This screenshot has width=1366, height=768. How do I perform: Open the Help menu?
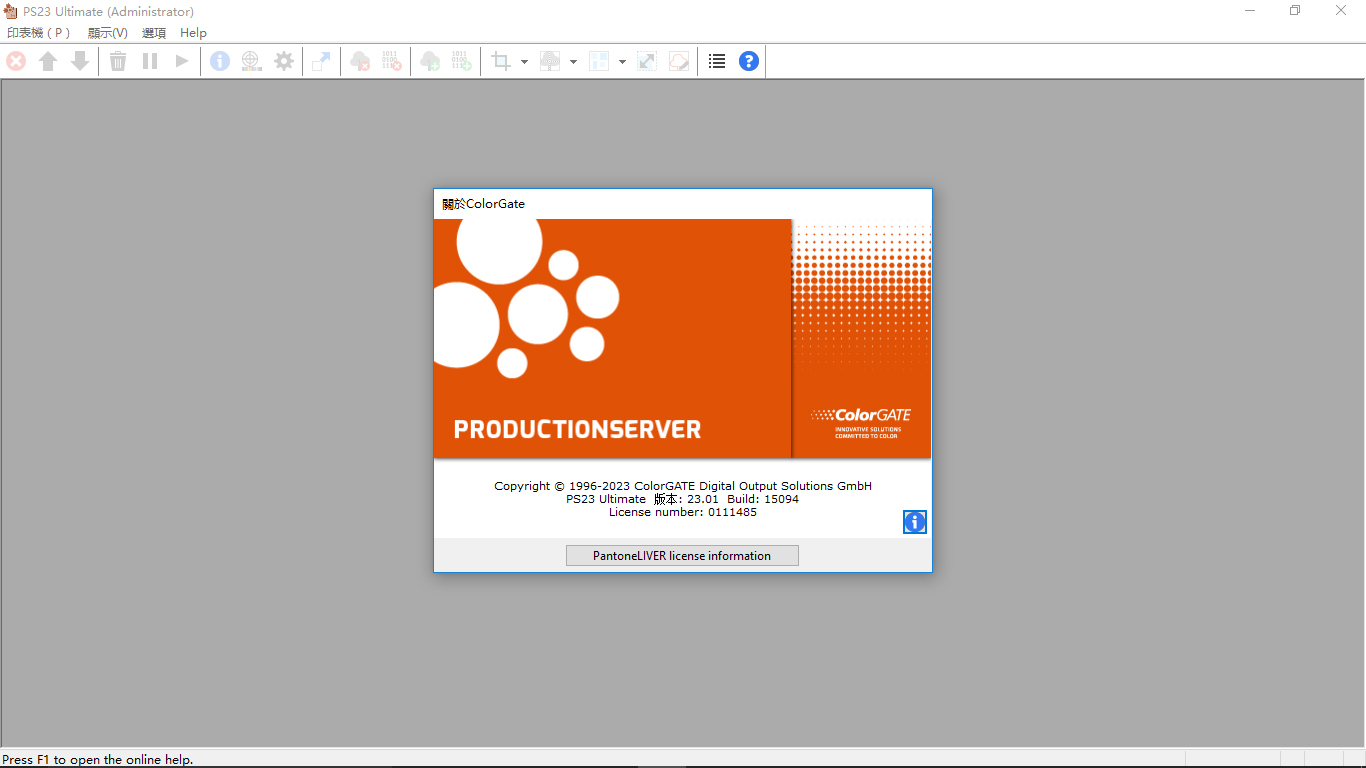coord(193,33)
